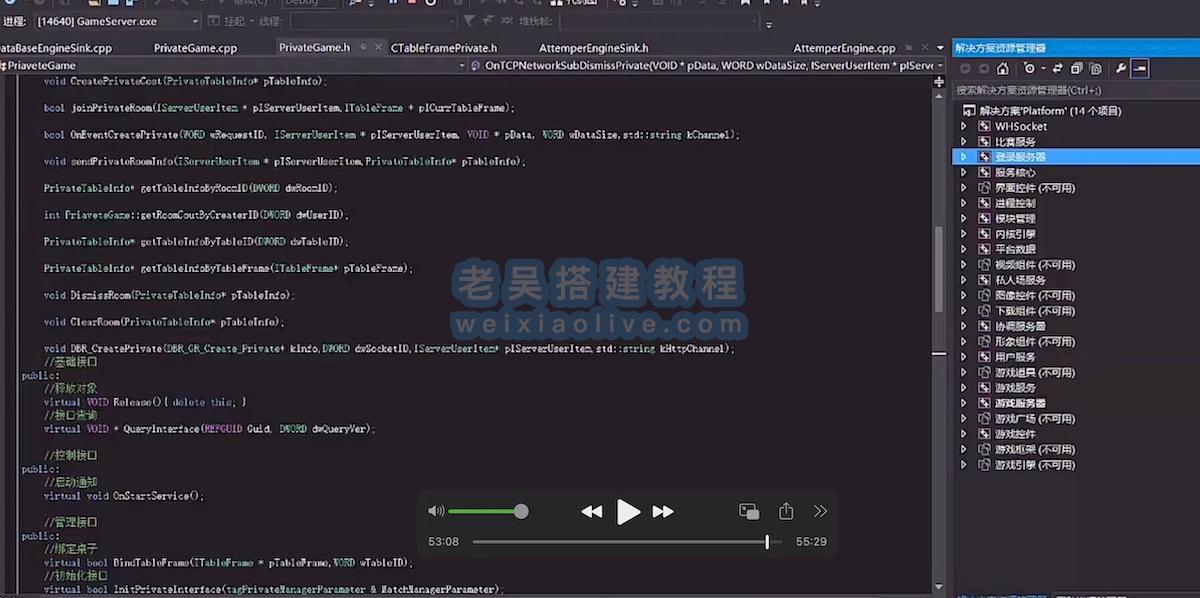Switch to the AttemperEngineSink.h tab

coord(591,46)
